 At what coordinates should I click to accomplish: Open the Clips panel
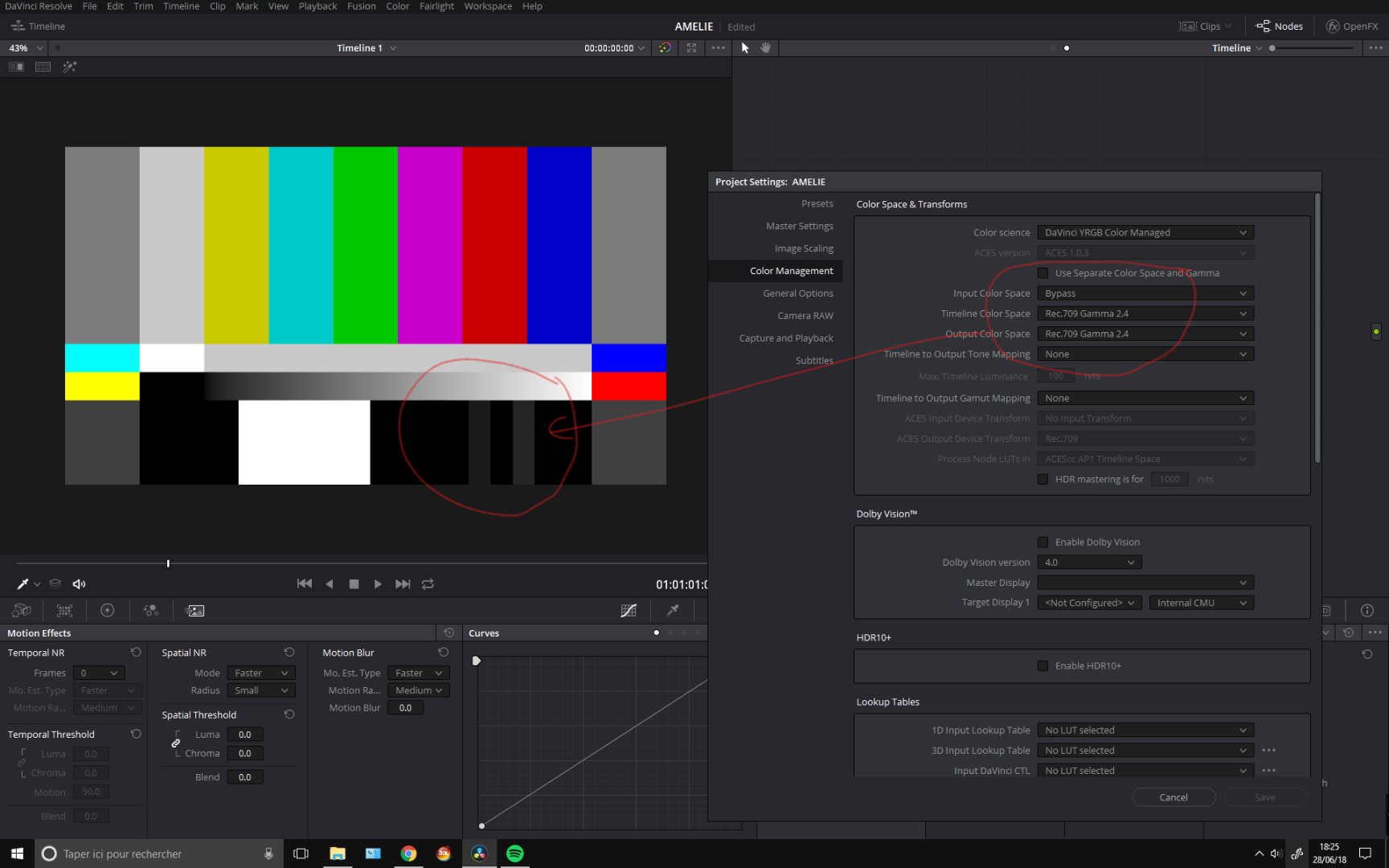pyautogui.click(x=1204, y=27)
